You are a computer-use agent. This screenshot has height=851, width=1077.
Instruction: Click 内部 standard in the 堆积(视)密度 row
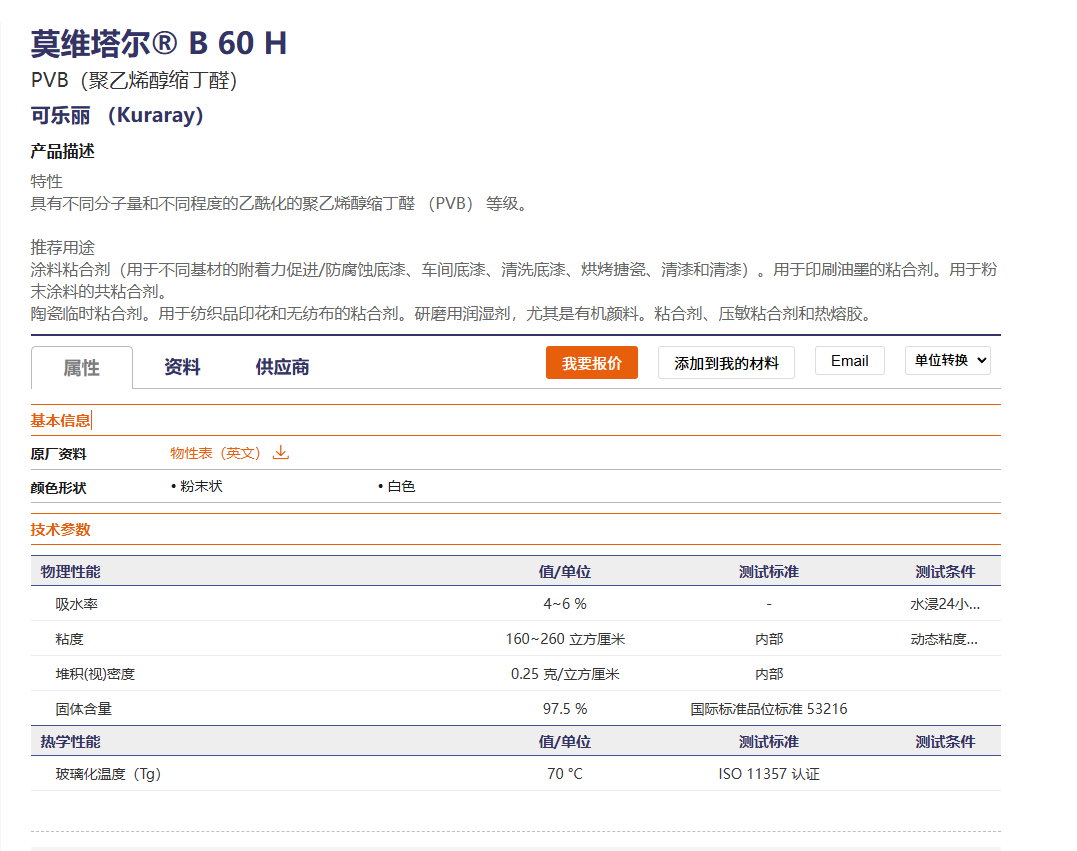tap(769, 674)
